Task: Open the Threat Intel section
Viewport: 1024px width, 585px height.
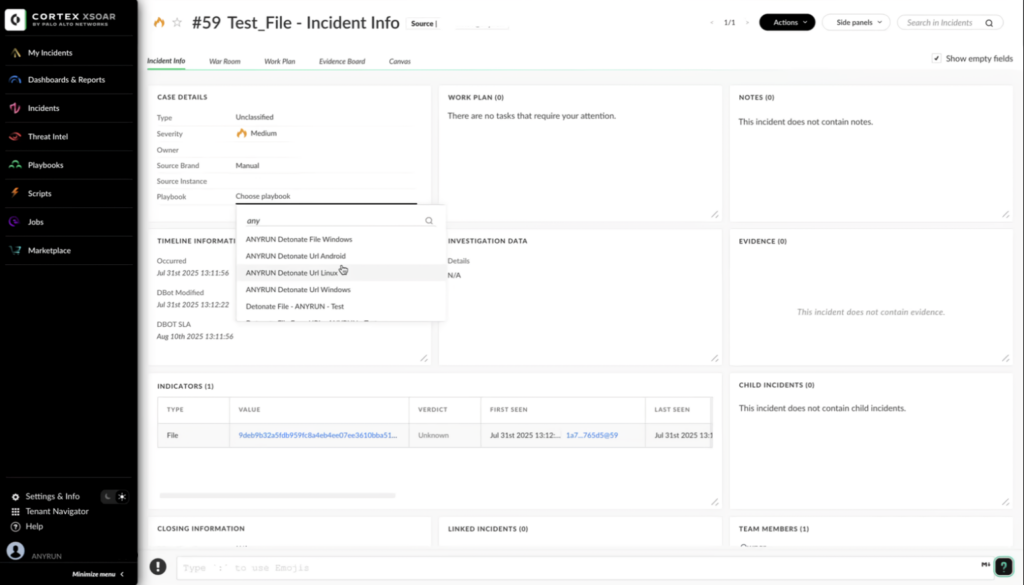Action: pyautogui.click(x=50, y=136)
